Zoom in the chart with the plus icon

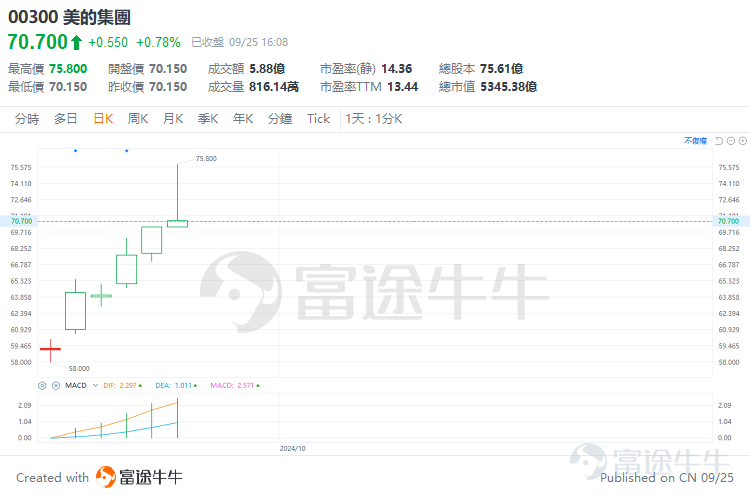point(743,141)
